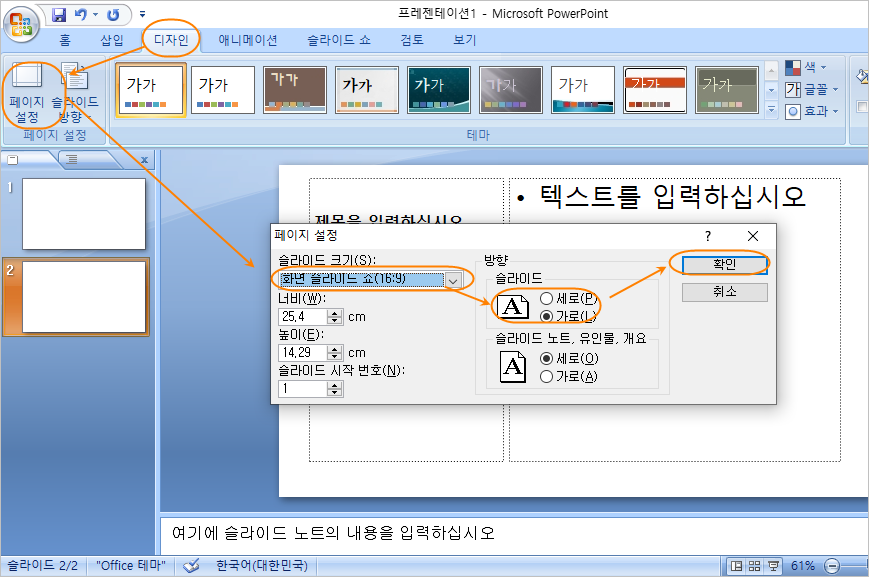
Task: Open the 보기 ribbon tab
Action: 464,40
